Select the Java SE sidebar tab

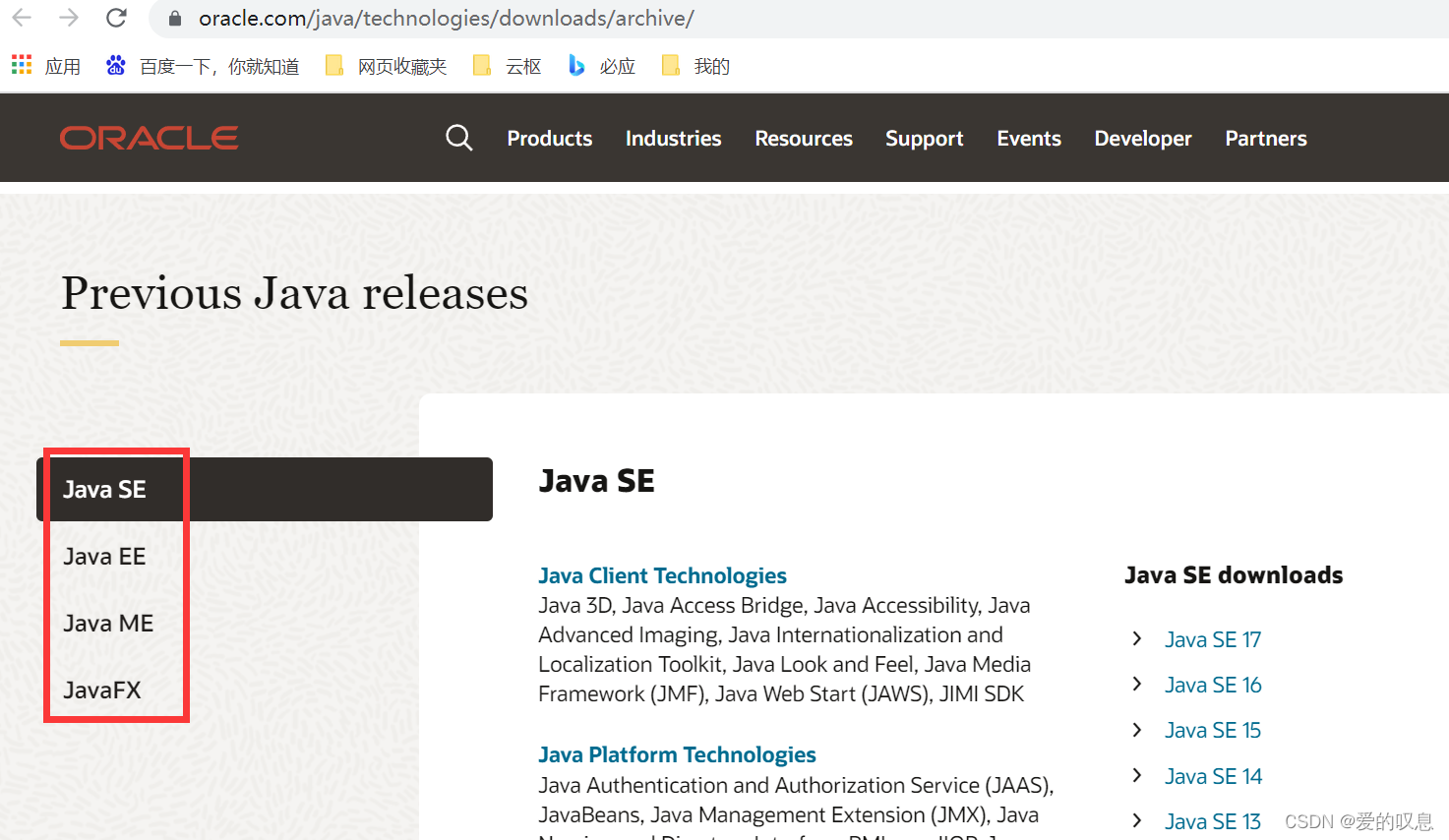click(x=265, y=489)
